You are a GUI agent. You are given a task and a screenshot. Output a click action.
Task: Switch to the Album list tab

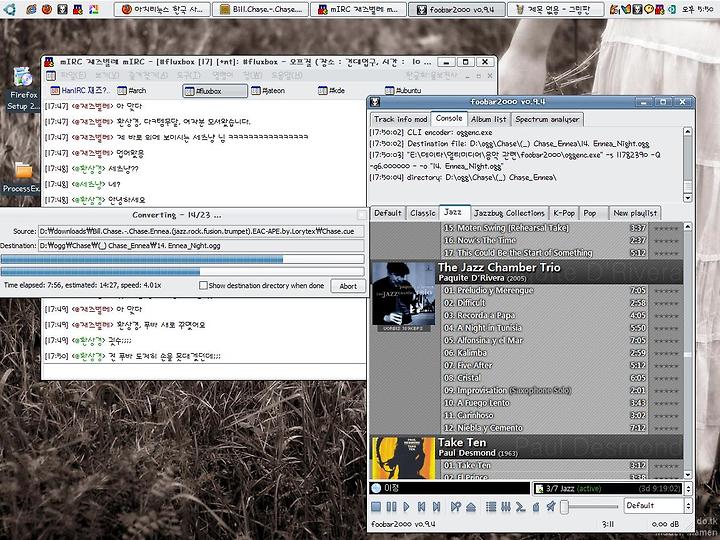pyautogui.click(x=489, y=119)
